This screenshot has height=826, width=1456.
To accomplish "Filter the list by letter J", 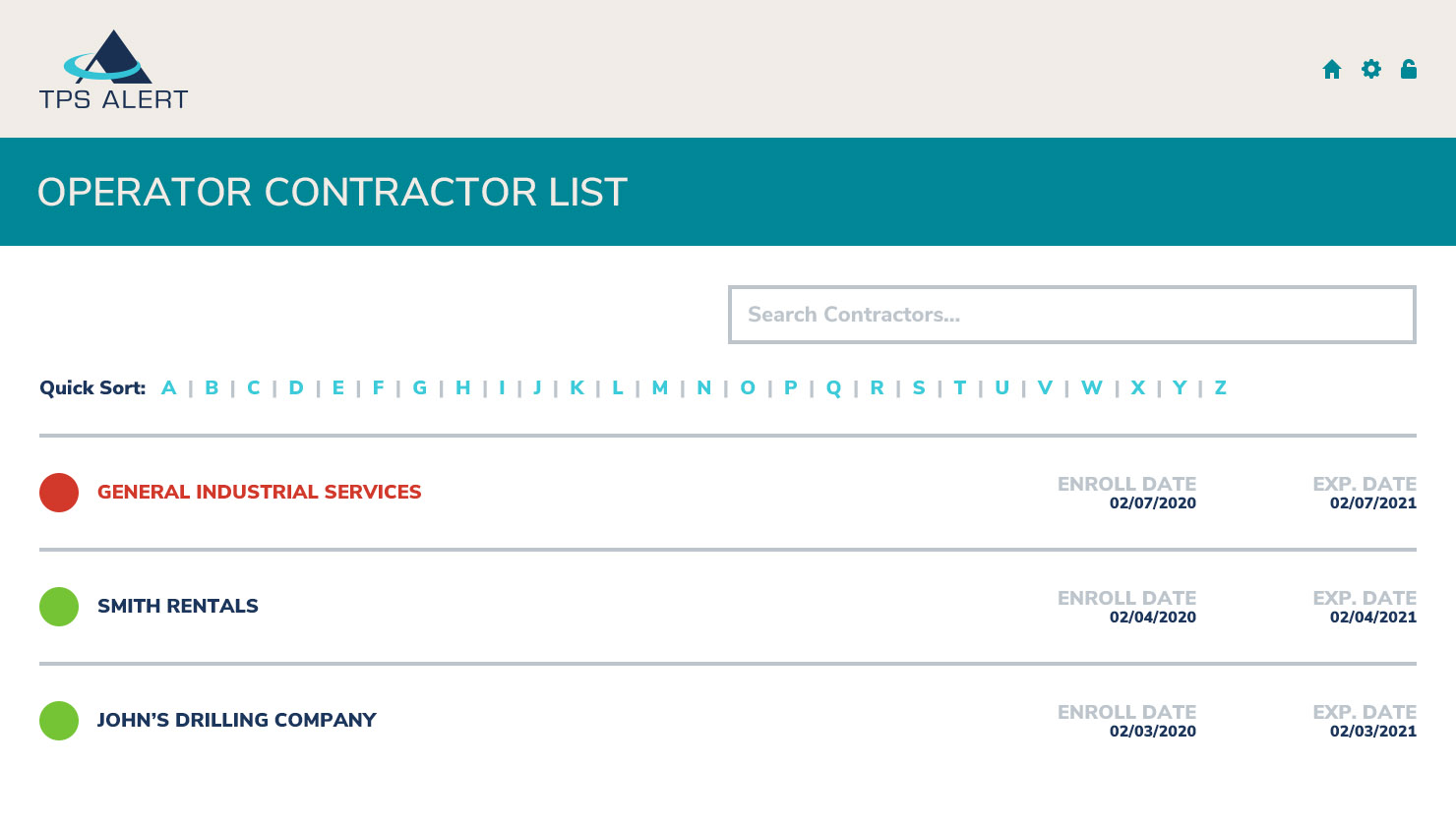I will pyautogui.click(x=537, y=387).
